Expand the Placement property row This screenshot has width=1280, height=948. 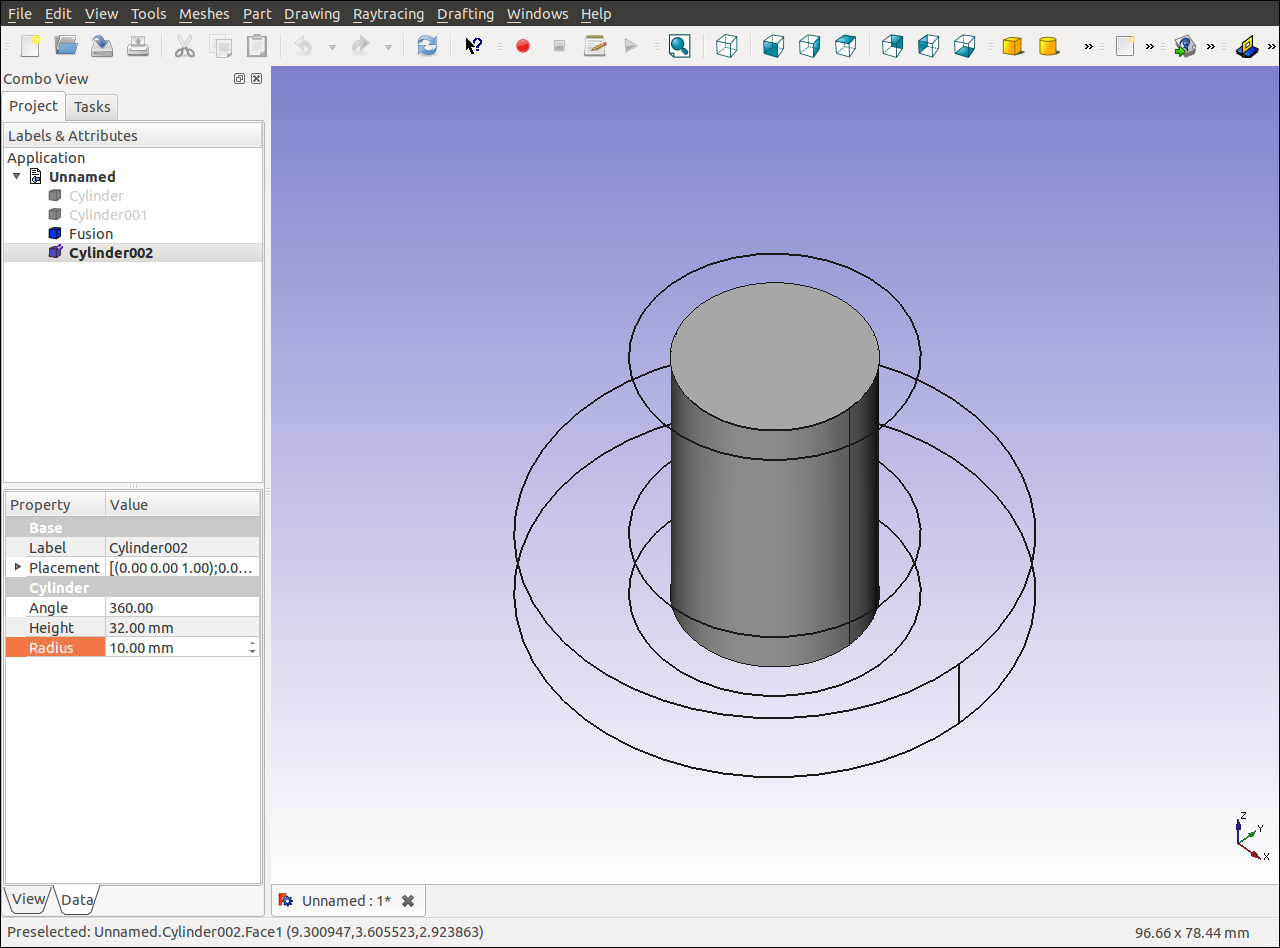(x=17, y=567)
